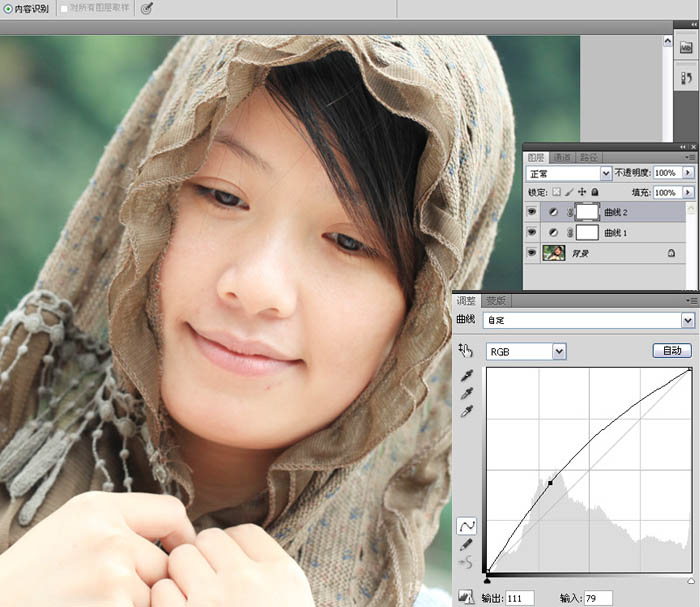Hide the 曲线 1 layer eye
Viewport: 700px width, 607px height.
[531, 232]
